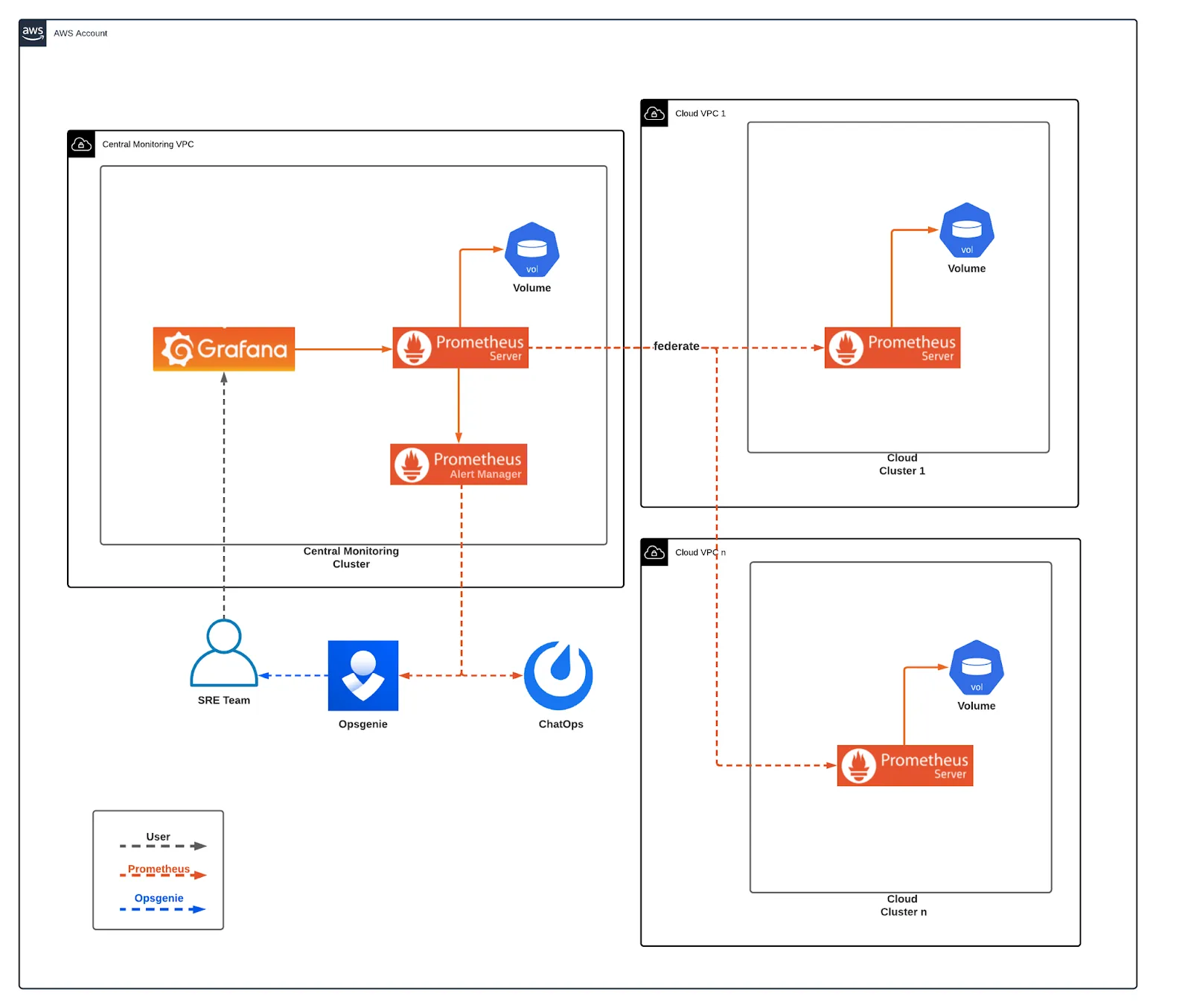Click the 'User' legend entry
This screenshot has width=1191, height=1008.
[x=162, y=840]
